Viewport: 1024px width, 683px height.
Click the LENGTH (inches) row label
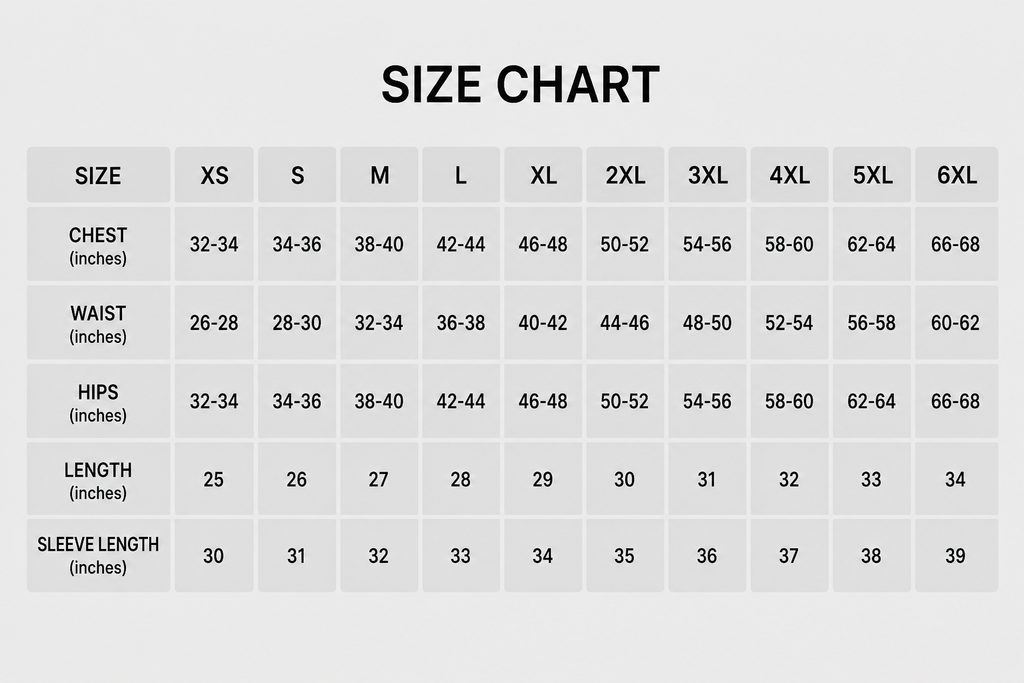click(x=99, y=479)
